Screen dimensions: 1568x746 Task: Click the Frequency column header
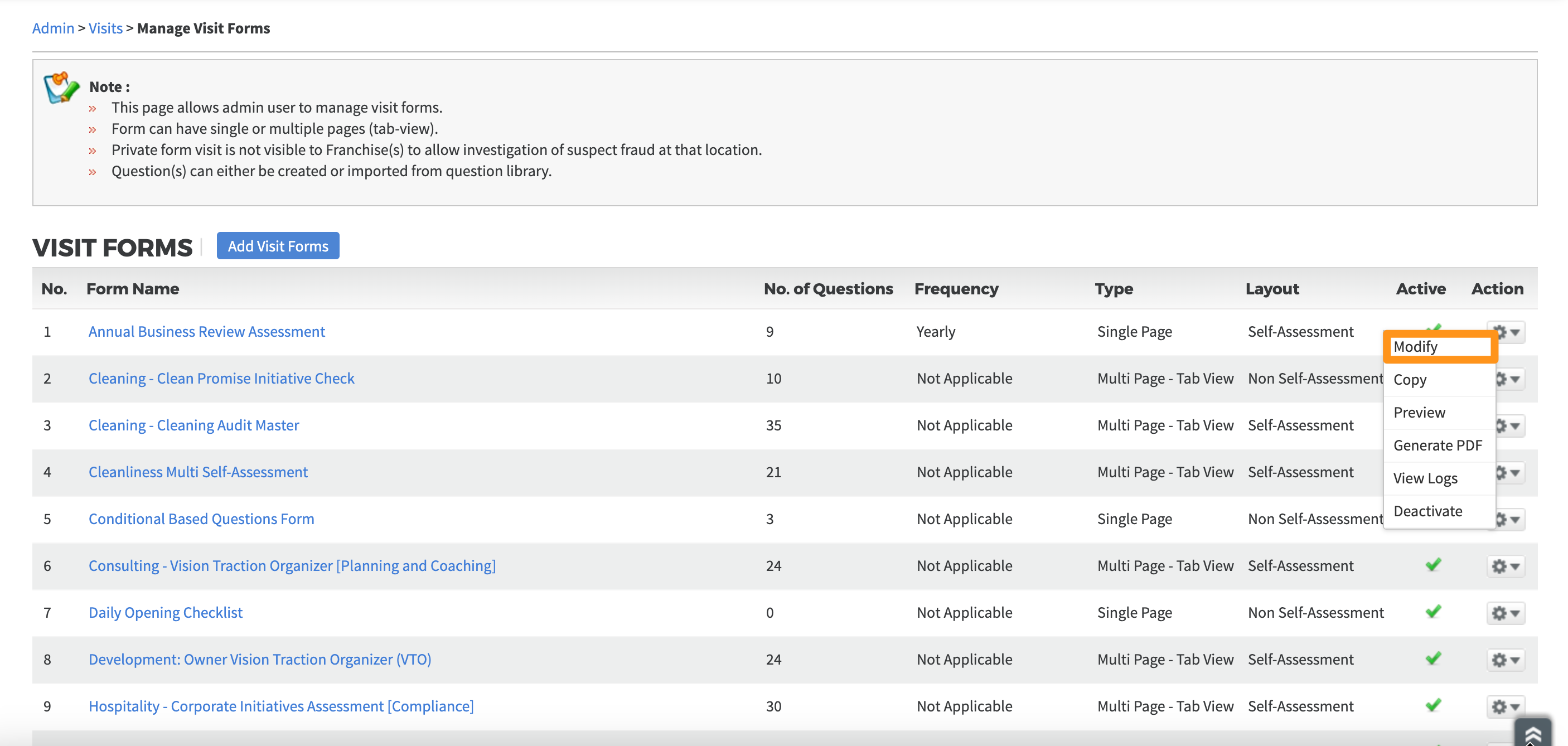[x=956, y=289]
